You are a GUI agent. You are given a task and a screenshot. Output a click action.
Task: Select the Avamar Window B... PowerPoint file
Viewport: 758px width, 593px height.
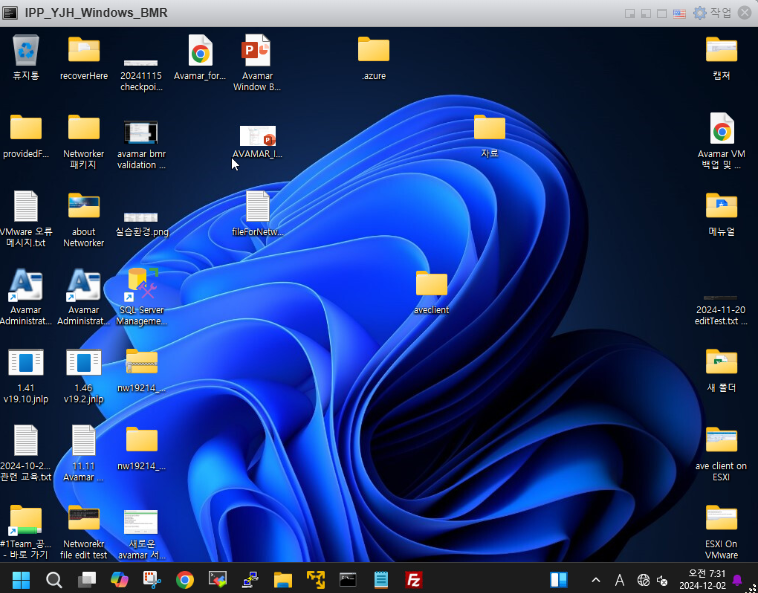(x=257, y=50)
